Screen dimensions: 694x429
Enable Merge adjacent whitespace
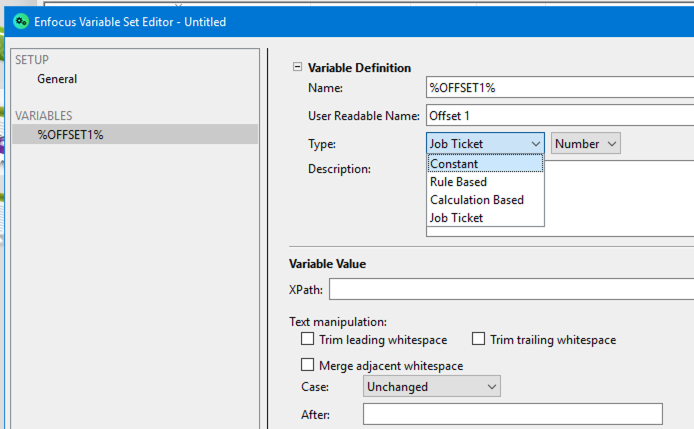(x=307, y=365)
